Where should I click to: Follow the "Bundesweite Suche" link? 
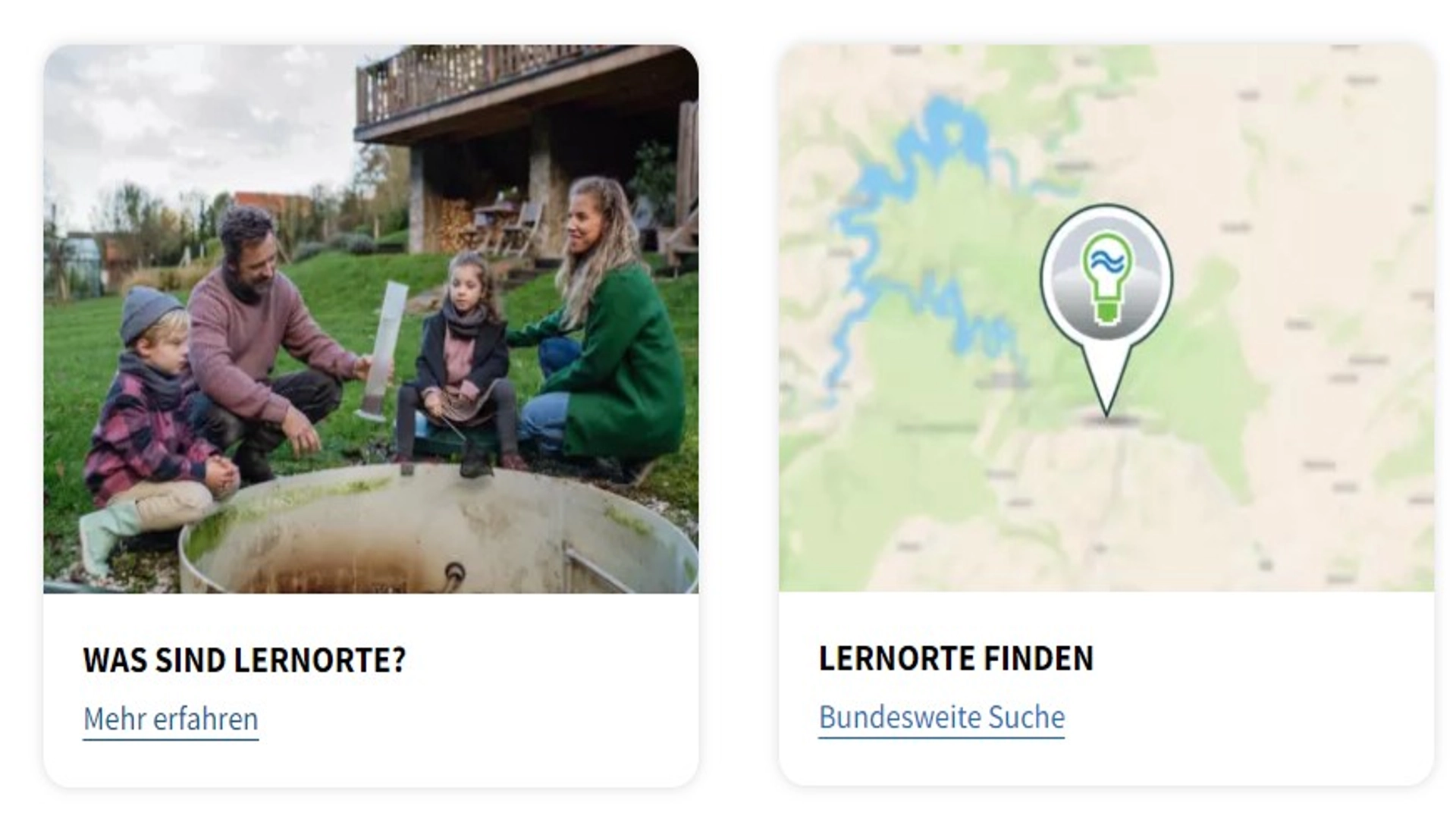pyautogui.click(x=941, y=717)
